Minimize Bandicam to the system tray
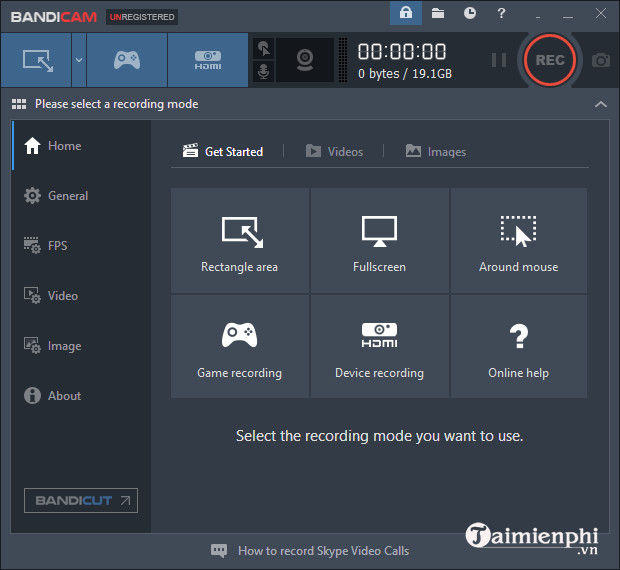This screenshot has height=570, width=620. coord(537,16)
